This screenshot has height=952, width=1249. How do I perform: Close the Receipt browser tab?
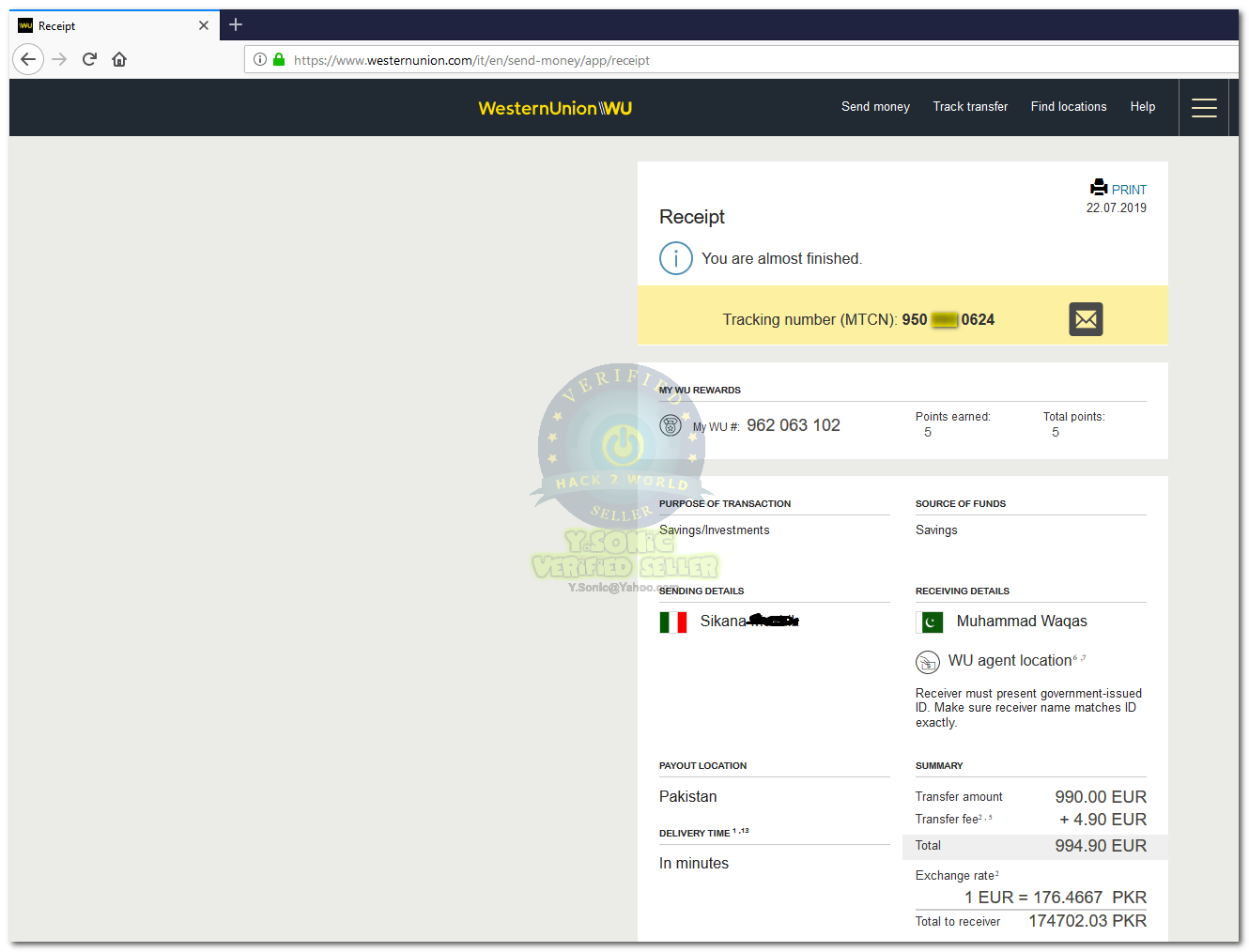[x=204, y=25]
